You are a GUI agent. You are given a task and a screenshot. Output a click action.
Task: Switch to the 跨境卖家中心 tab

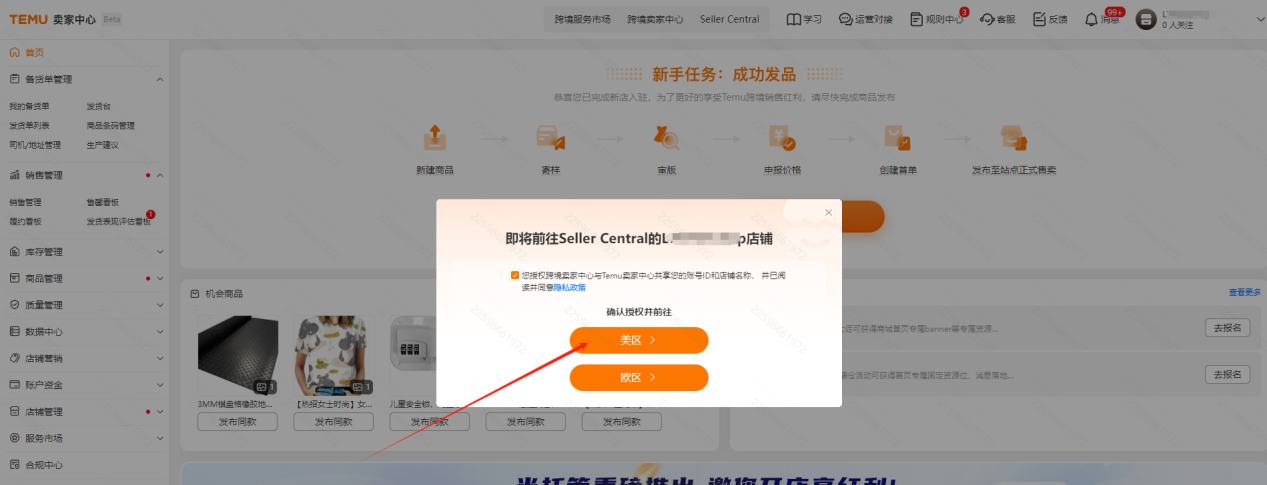[x=655, y=19]
